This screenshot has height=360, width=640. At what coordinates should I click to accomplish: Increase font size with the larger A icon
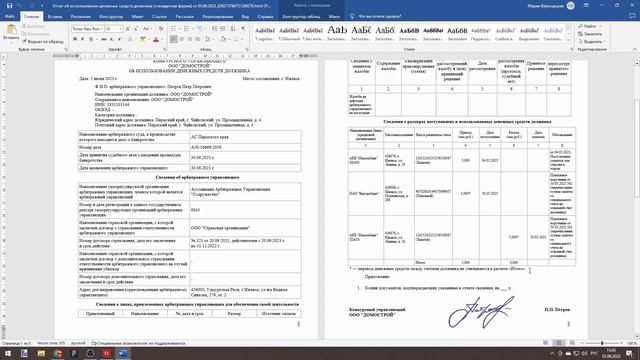pyautogui.click(x=128, y=29)
